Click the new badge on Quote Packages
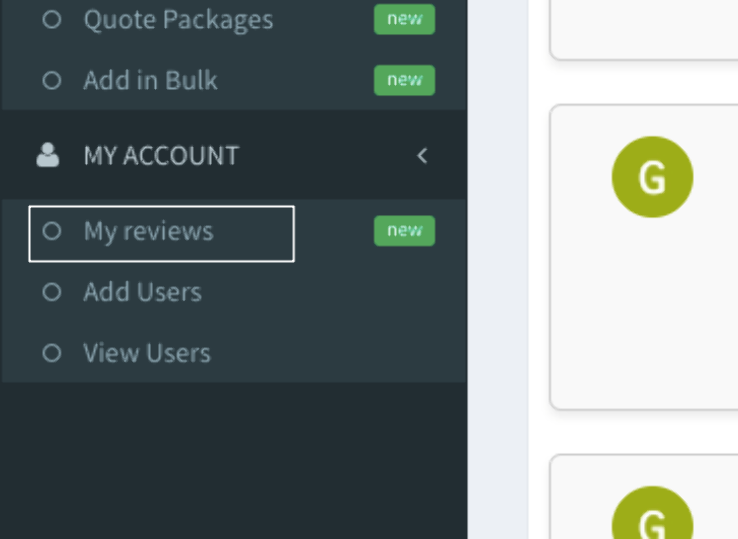738x539 pixels. pos(404,19)
